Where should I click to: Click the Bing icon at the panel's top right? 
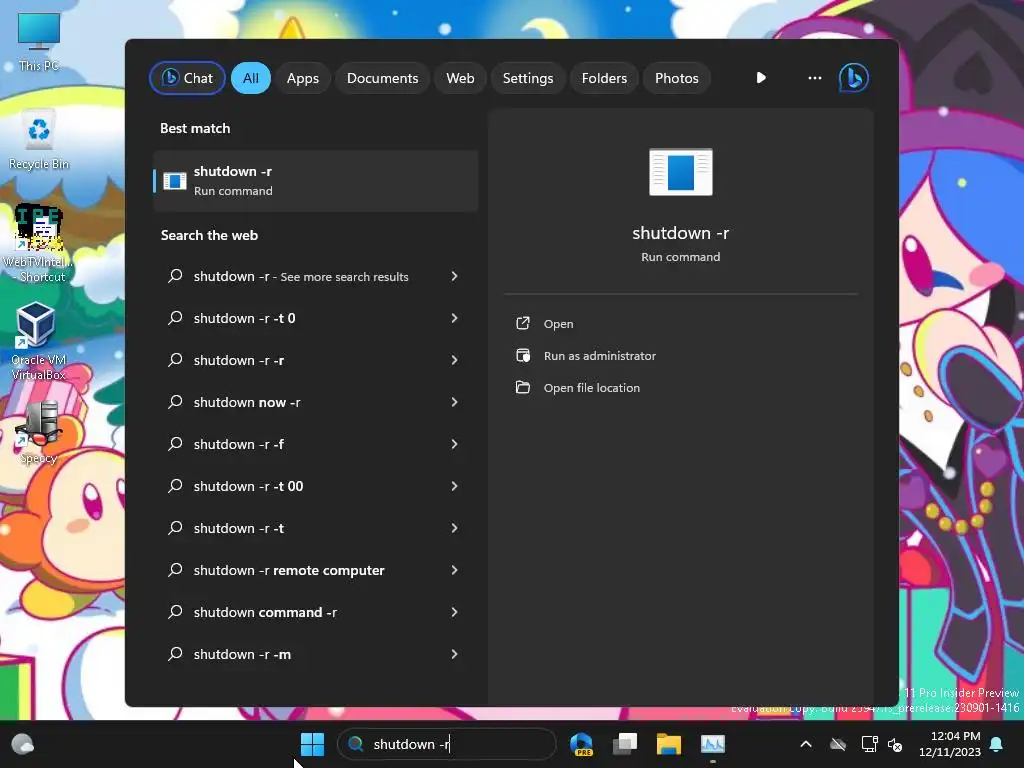click(x=854, y=78)
